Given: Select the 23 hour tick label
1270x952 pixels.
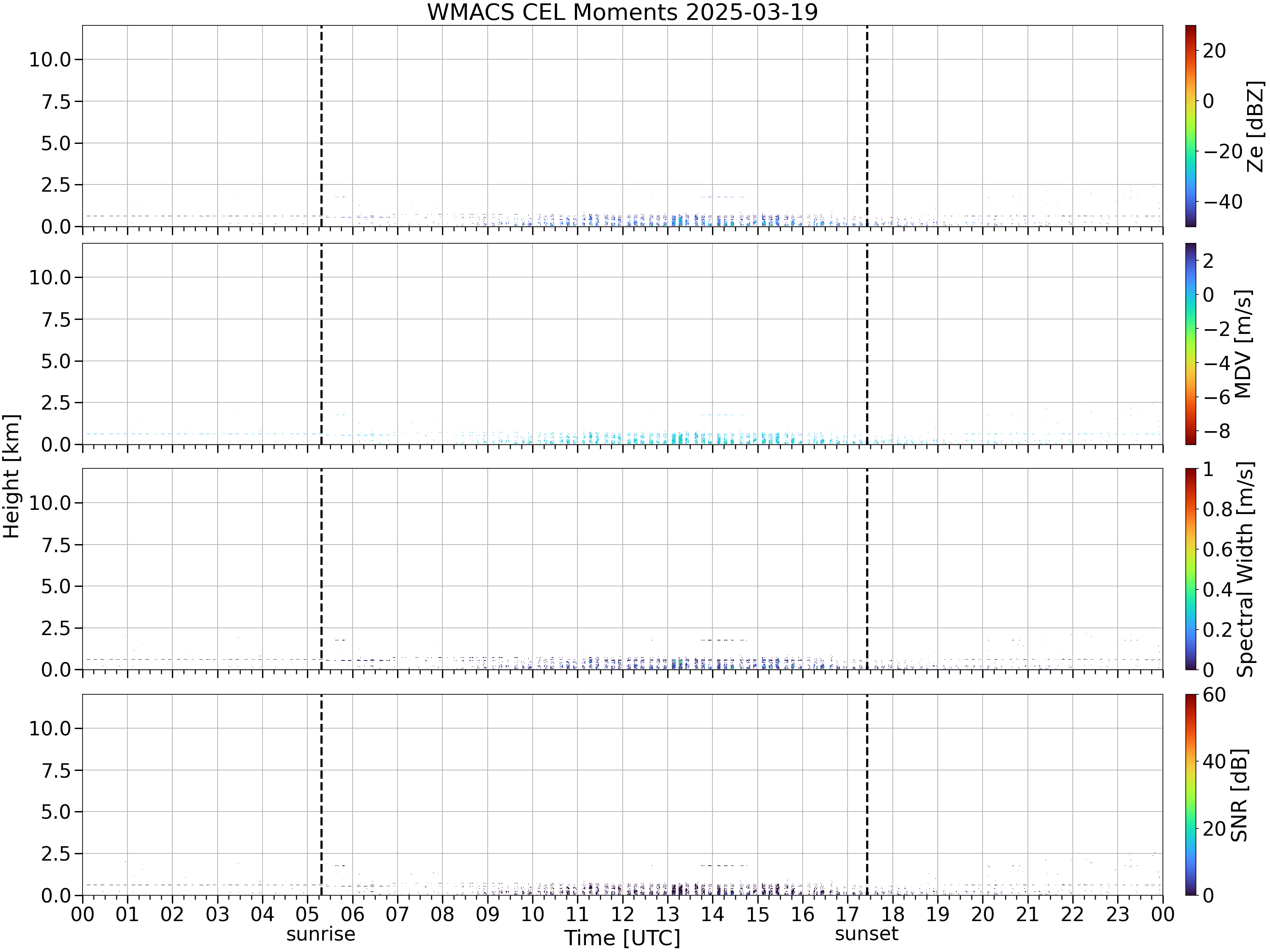Looking at the screenshot, I should point(1118,914).
